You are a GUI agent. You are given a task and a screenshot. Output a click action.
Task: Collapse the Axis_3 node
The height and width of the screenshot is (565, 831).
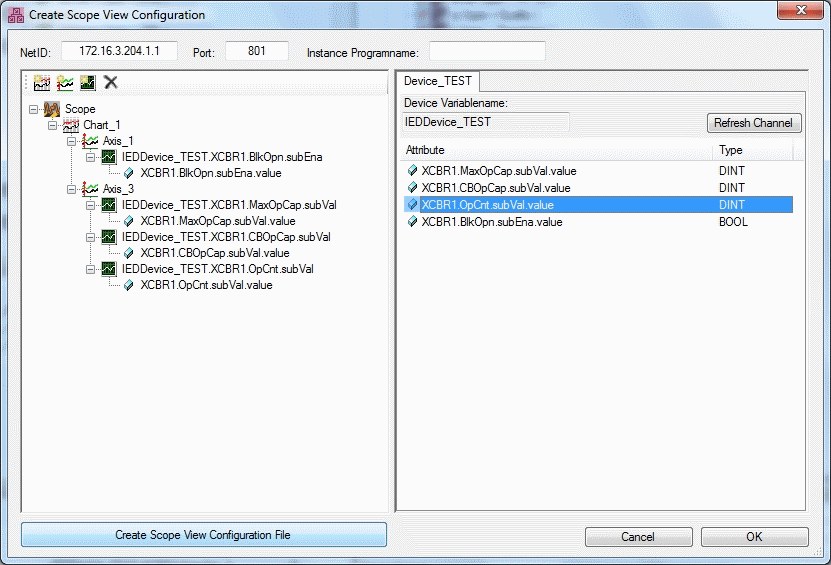point(72,189)
